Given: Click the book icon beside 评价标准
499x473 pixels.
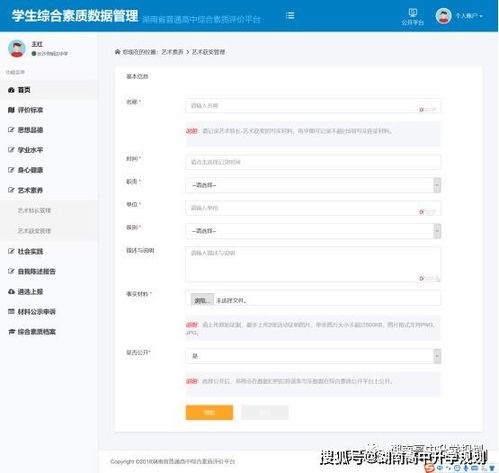Looking at the screenshot, I should (x=11, y=110).
